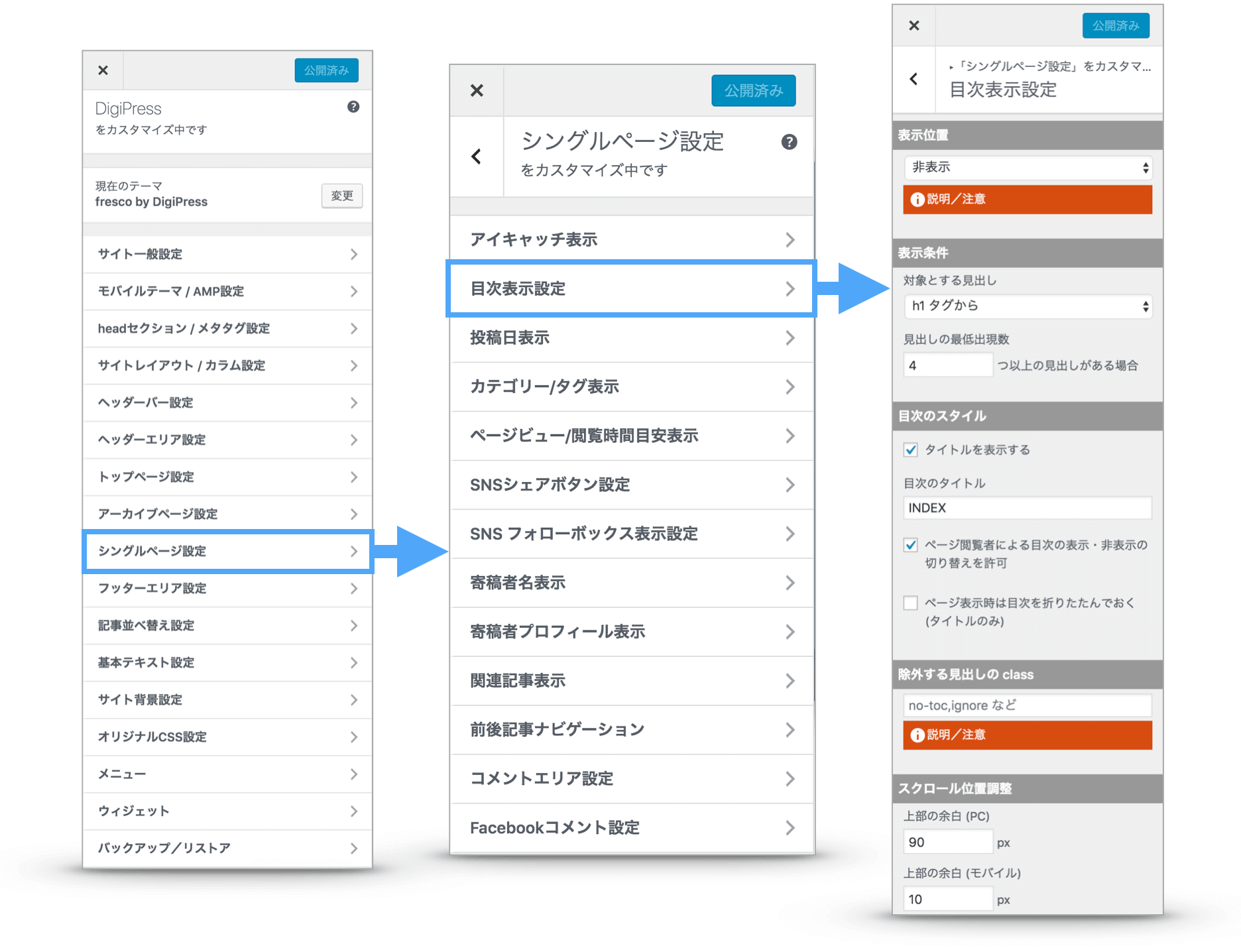Enable ページ表示時は目次を折りたたんでおく checkbox
Viewport: 1241px width, 952px height.
click(x=911, y=603)
